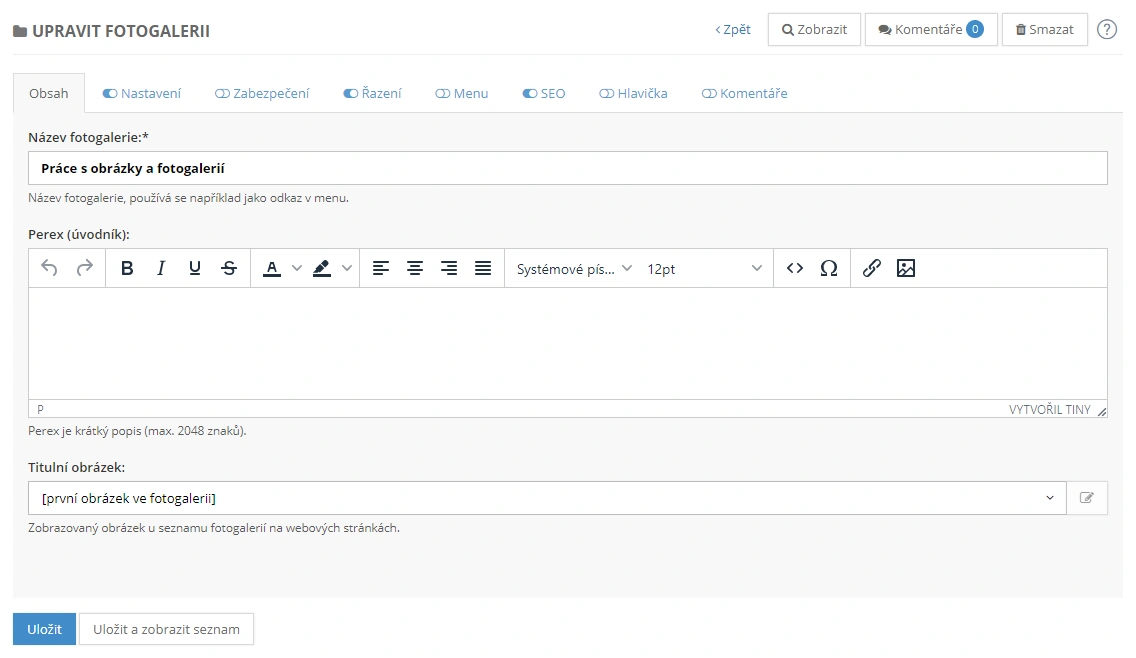Viewport: 1136px width, 658px height.
Task: Click into the Název fotogalerie text field
Action: 567,168
